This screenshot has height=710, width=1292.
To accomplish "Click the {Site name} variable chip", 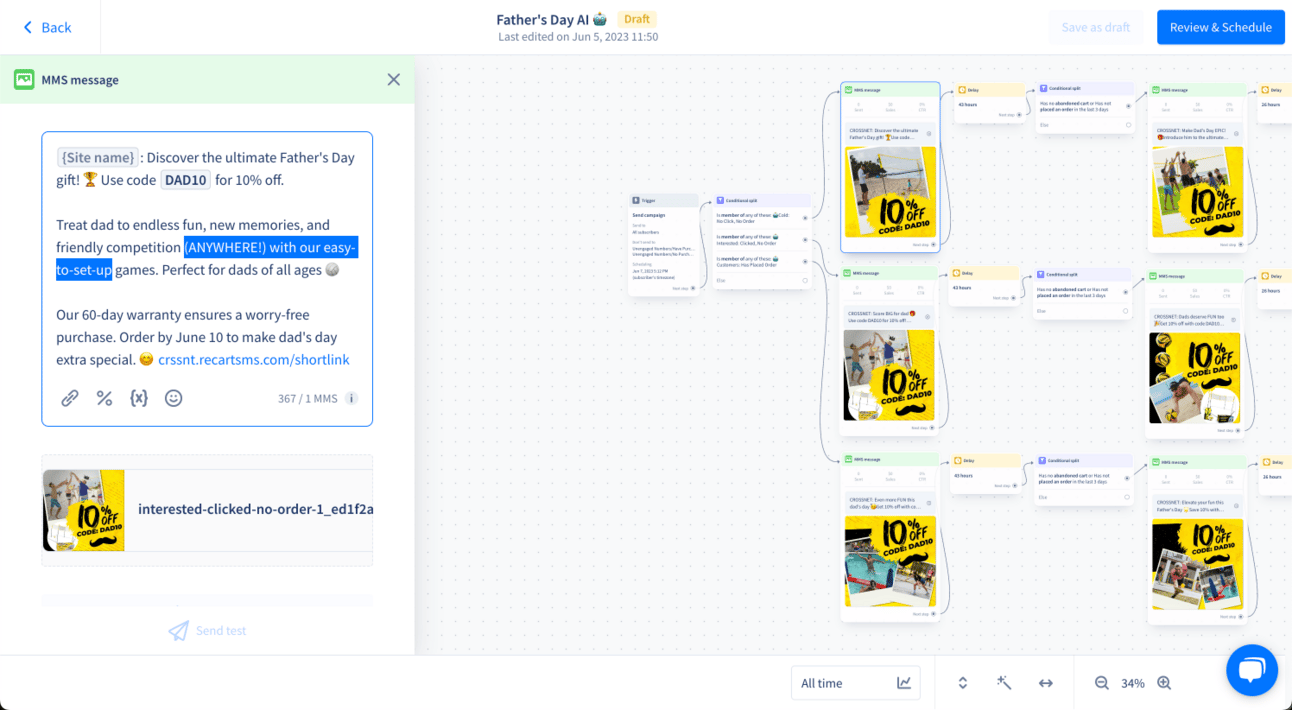I will [x=98, y=157].
